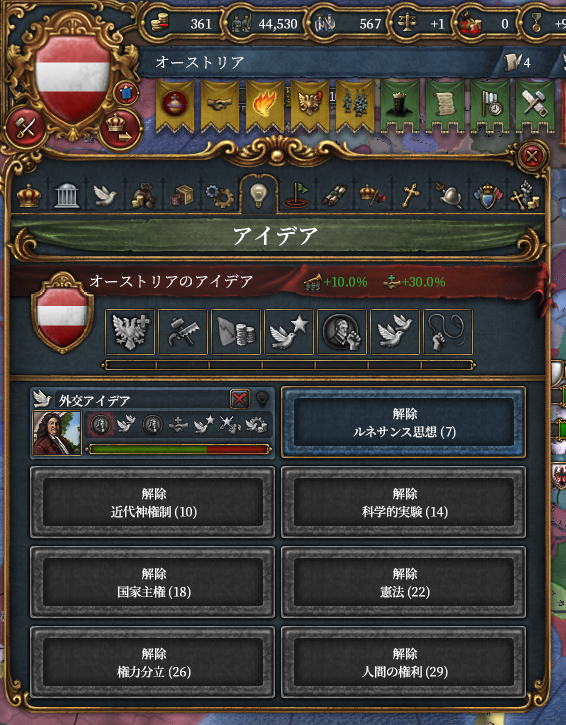566x725 pixels.
Task: Switch to the Government pillared building tab
Action: pyautogui.click(x=67, y=196)
